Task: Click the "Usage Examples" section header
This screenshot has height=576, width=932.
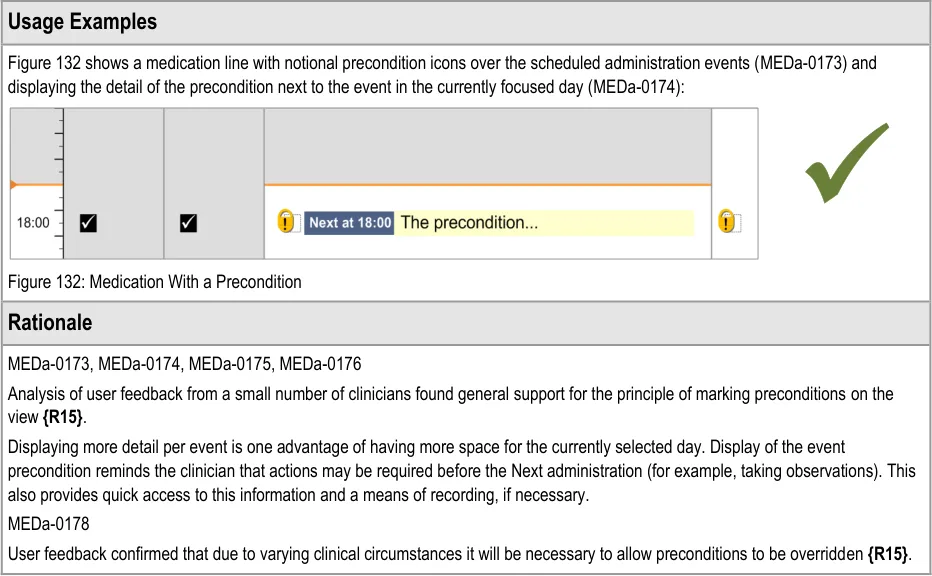Action: click(83, 22)
